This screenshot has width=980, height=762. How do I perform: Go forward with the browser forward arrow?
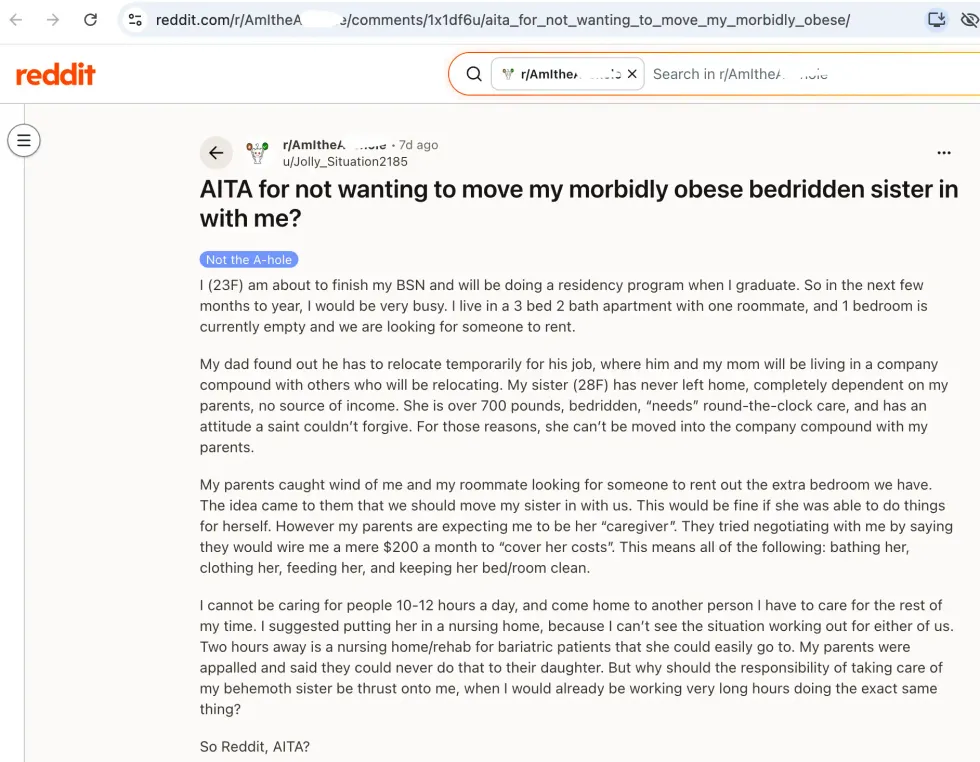(53, 20)
